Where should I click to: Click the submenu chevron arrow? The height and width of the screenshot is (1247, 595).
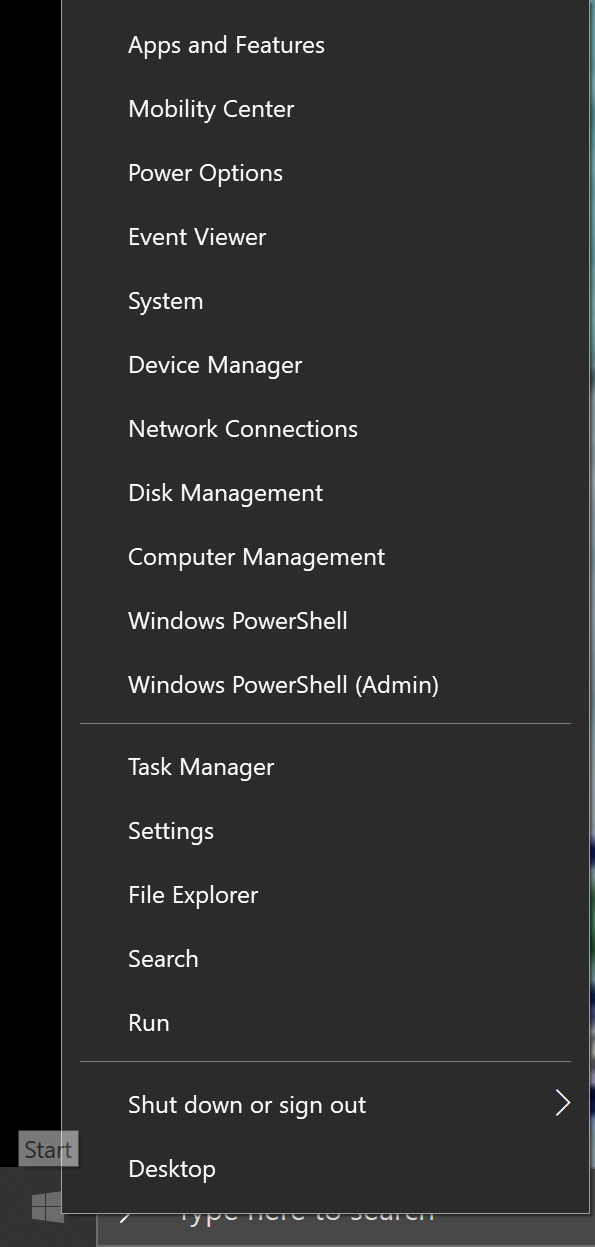[x=563, y=1103]
